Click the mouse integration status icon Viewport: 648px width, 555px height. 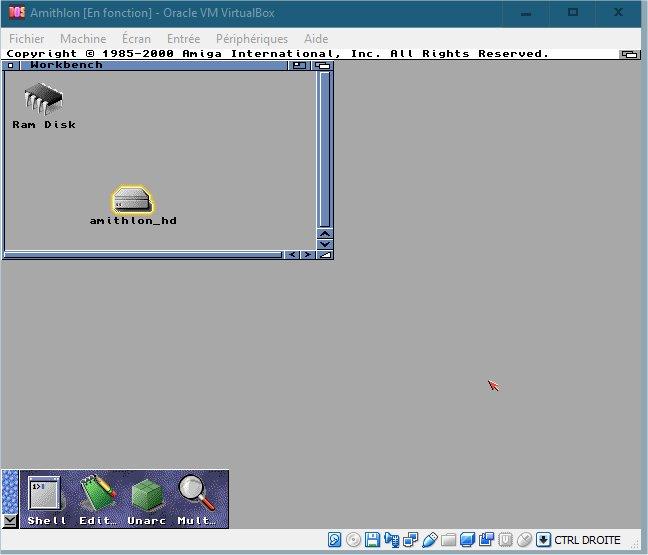click(524, 540)
